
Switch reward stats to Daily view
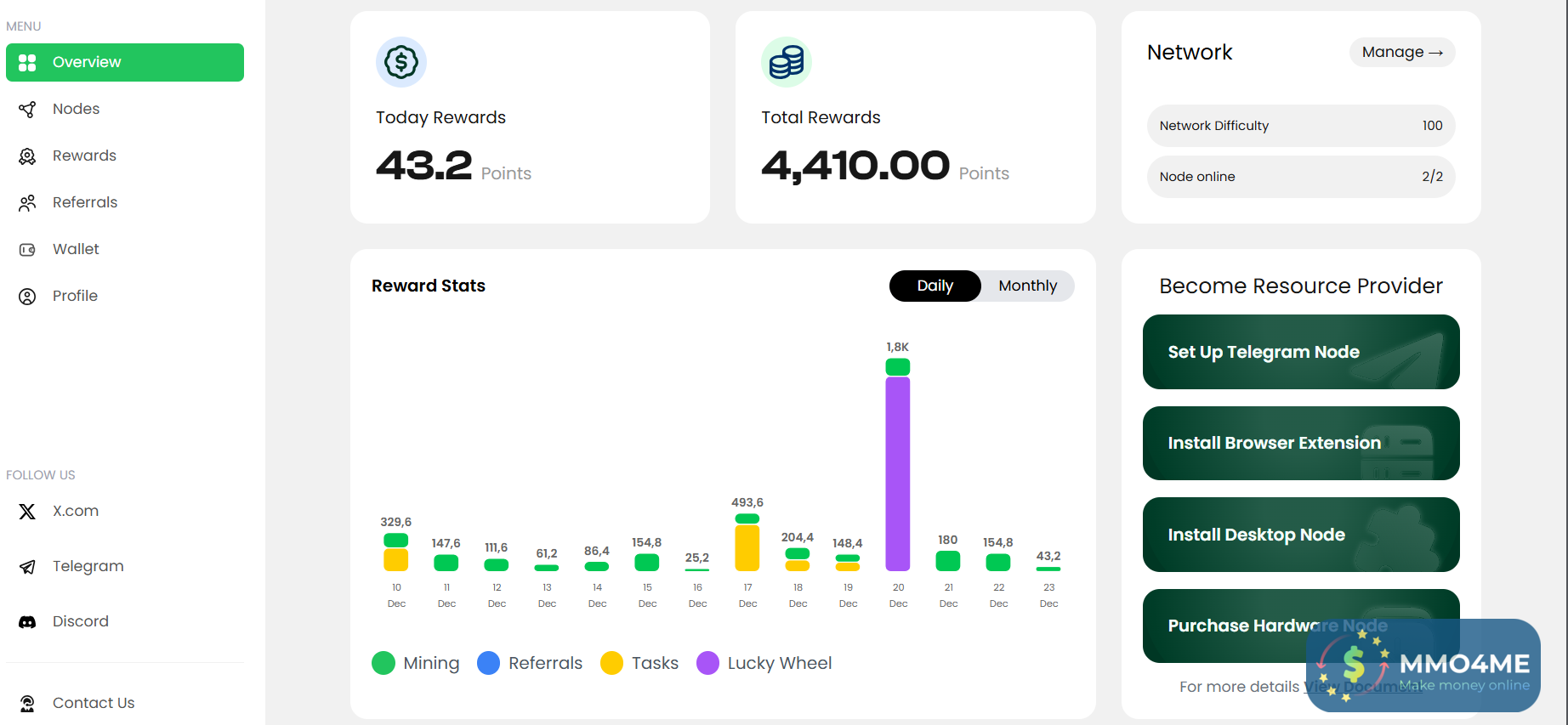click(x=935, y=286)
